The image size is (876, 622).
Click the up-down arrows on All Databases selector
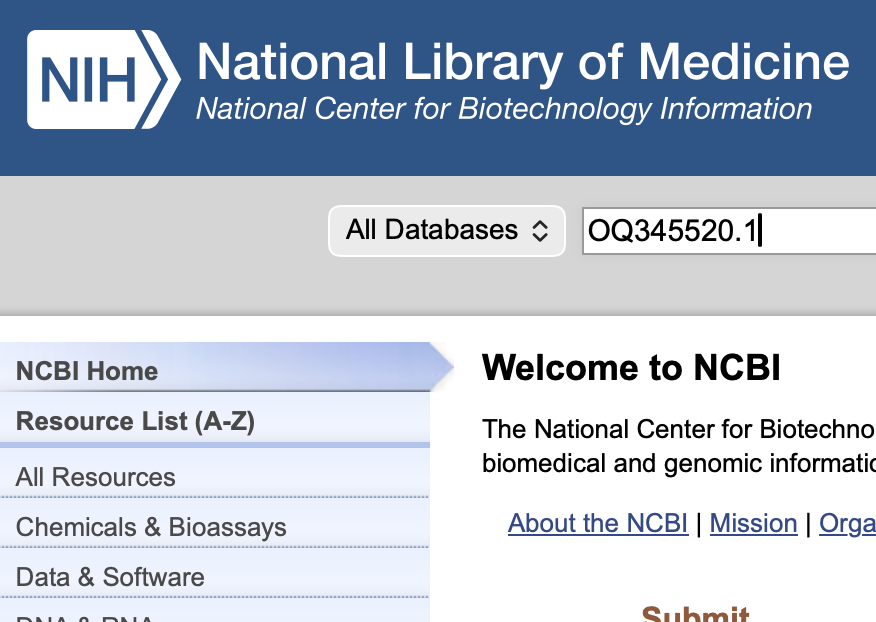point(540,231)
